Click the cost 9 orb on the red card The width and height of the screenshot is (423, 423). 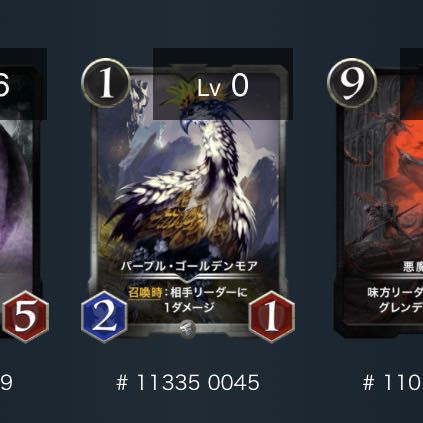tap(352, 83)
